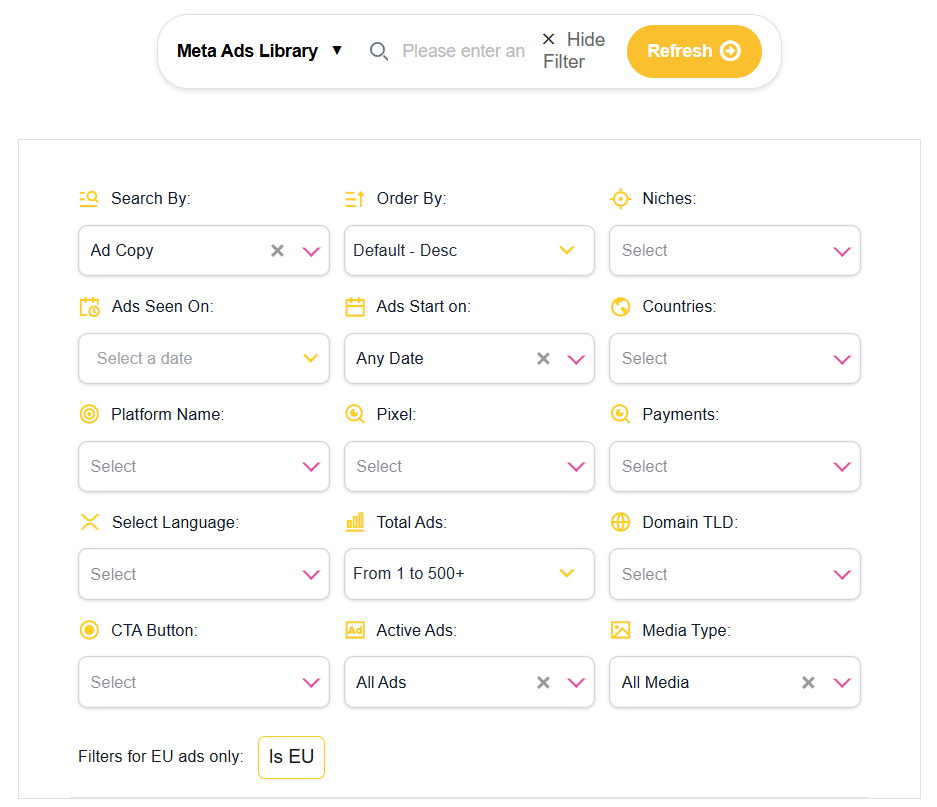Image resolution: width=937 pixels, height=807 pixels.
Task: Click the Ads Seen On calendar icon
Action: coord(89,306)
